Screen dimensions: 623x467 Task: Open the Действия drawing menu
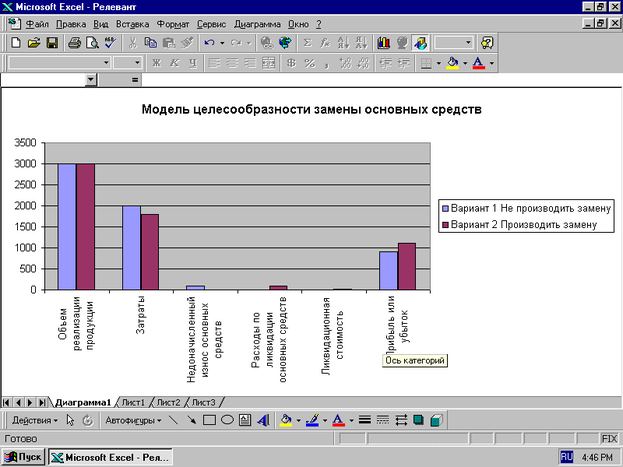click(x=35, y=420)
